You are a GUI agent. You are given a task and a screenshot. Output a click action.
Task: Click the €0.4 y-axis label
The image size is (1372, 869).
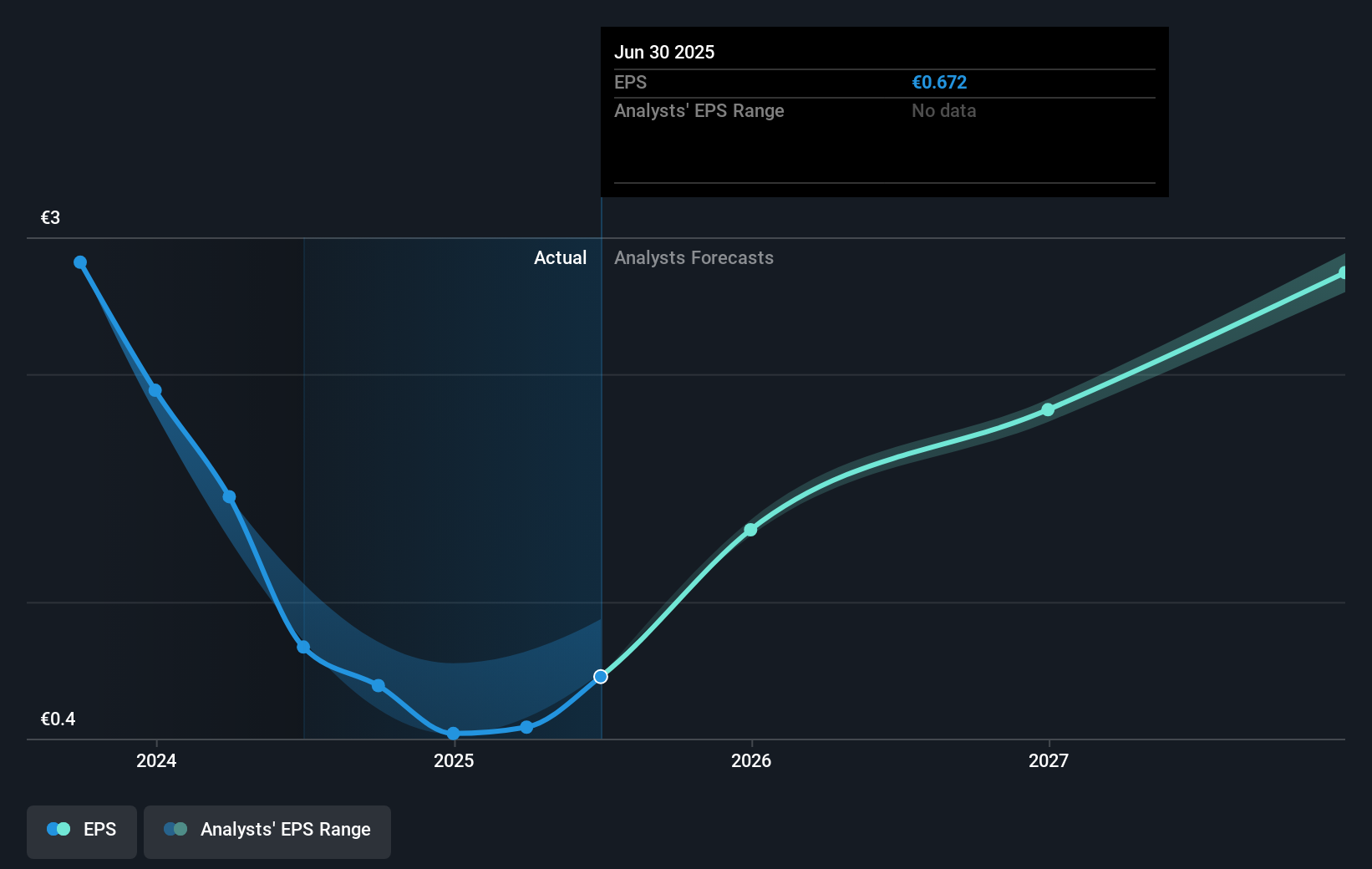(x=58, y=719)
